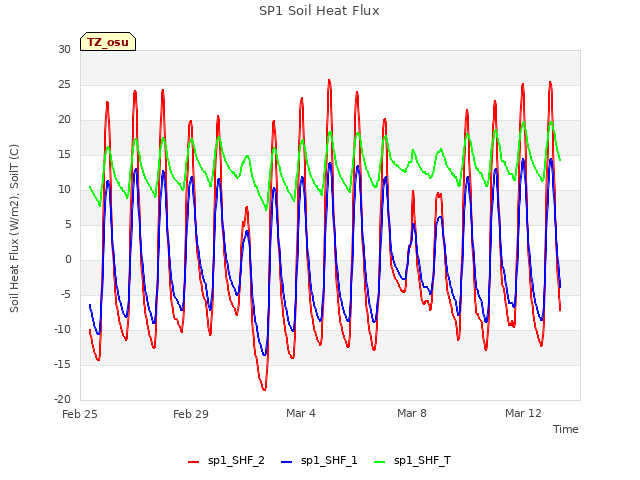
Task: Toggle the sp1_SHF_1 legend entry
Action: (x=319, y=460)
